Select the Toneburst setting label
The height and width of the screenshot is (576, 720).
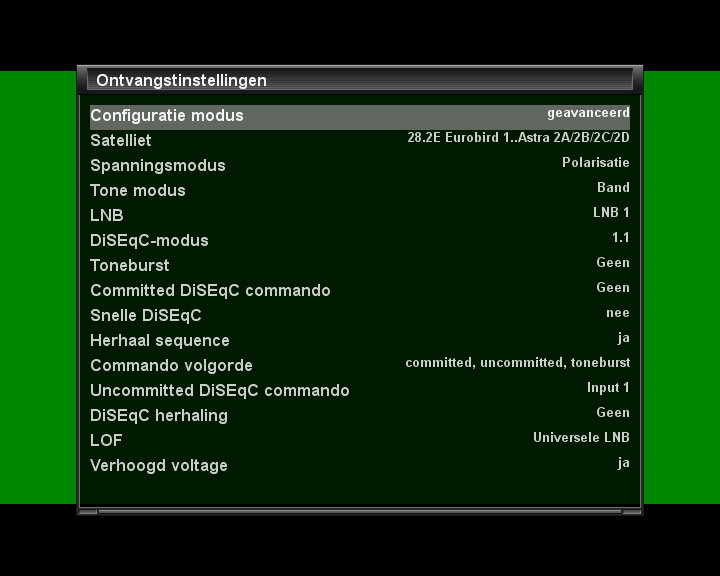(130, 265)
